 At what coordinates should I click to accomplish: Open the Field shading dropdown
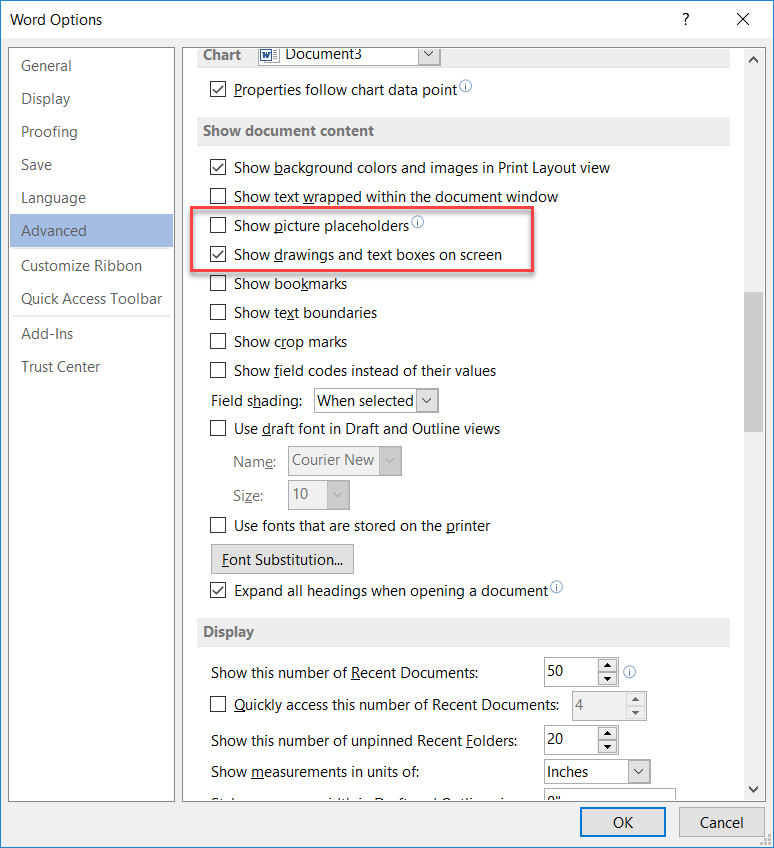[427, 401]
